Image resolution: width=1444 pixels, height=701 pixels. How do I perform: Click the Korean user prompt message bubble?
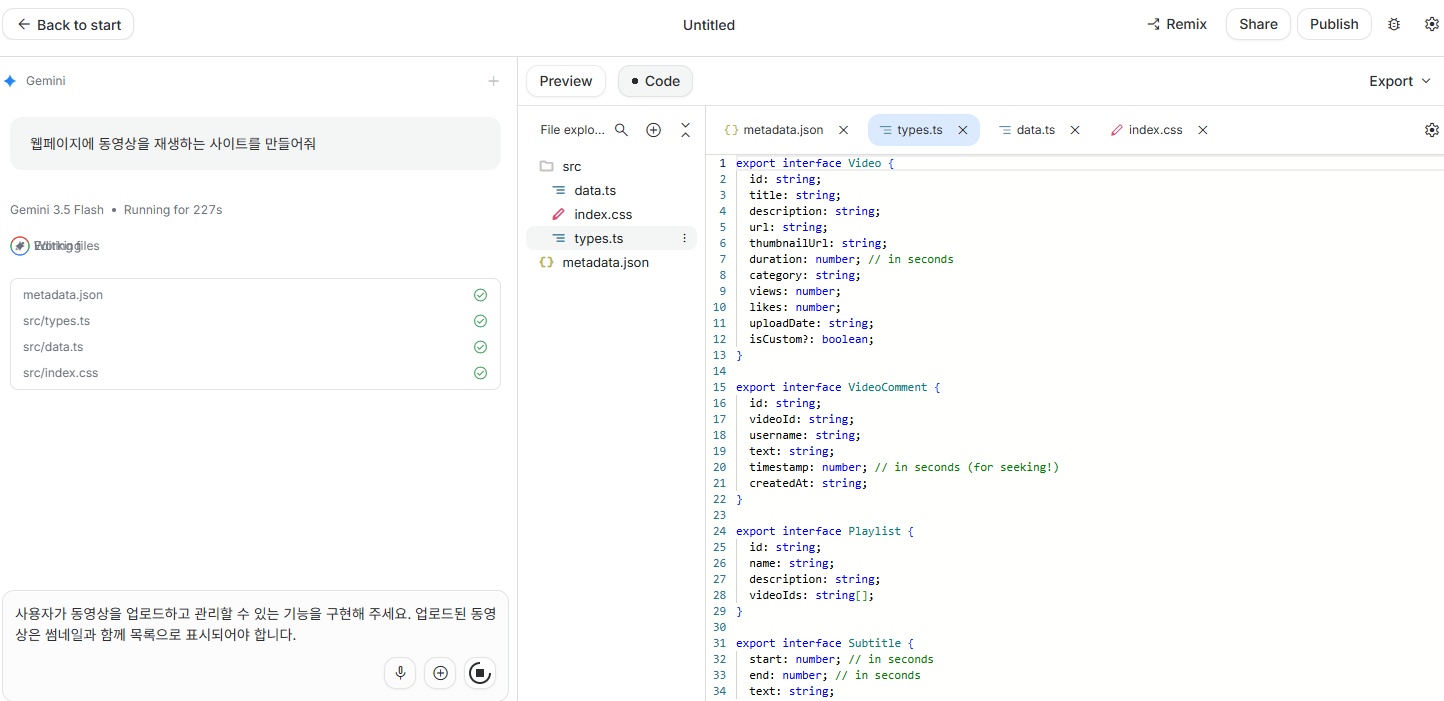pyautogui.click(x=255, y=144)
